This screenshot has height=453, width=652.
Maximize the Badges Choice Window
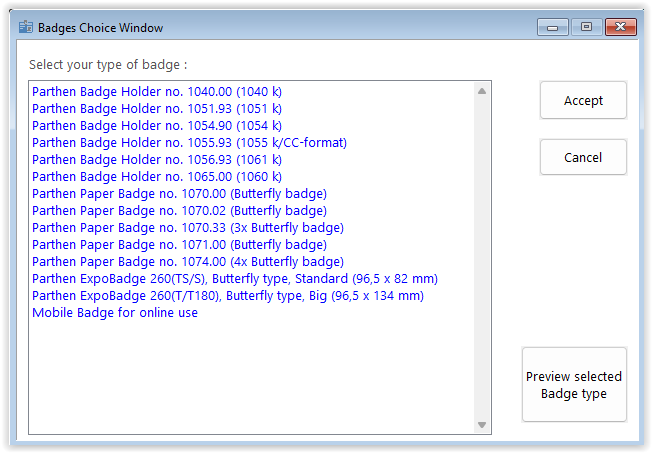(x=586, y=27)
